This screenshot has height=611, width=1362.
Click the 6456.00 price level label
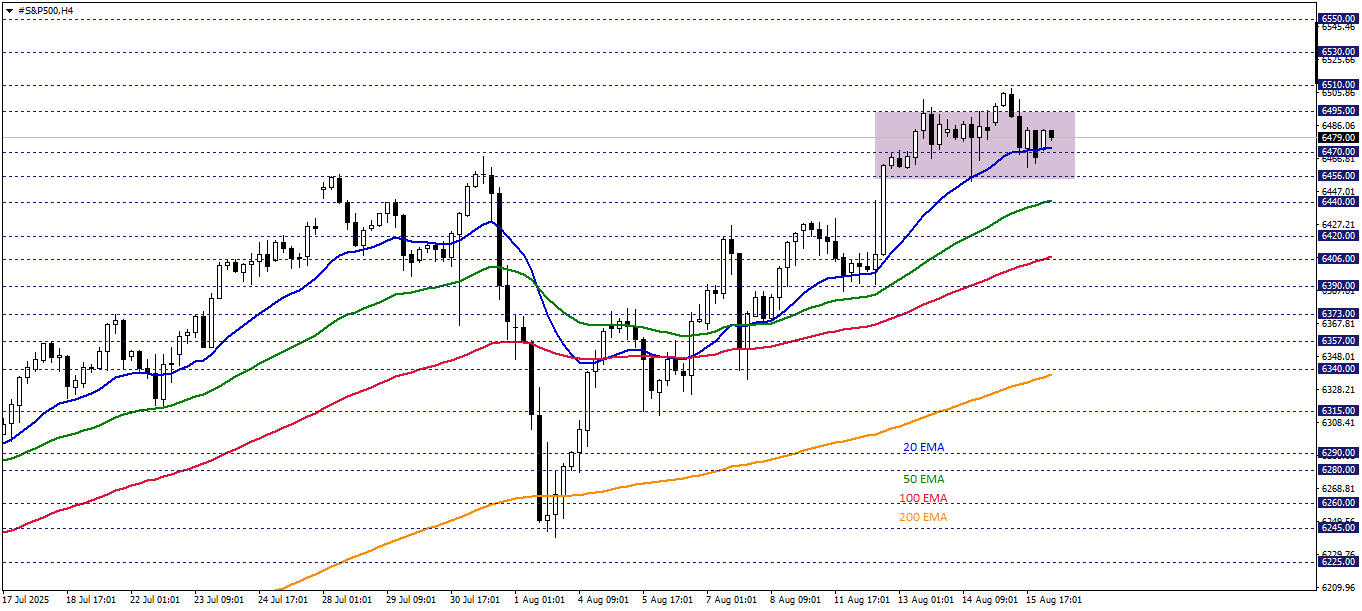point(1338,175)
